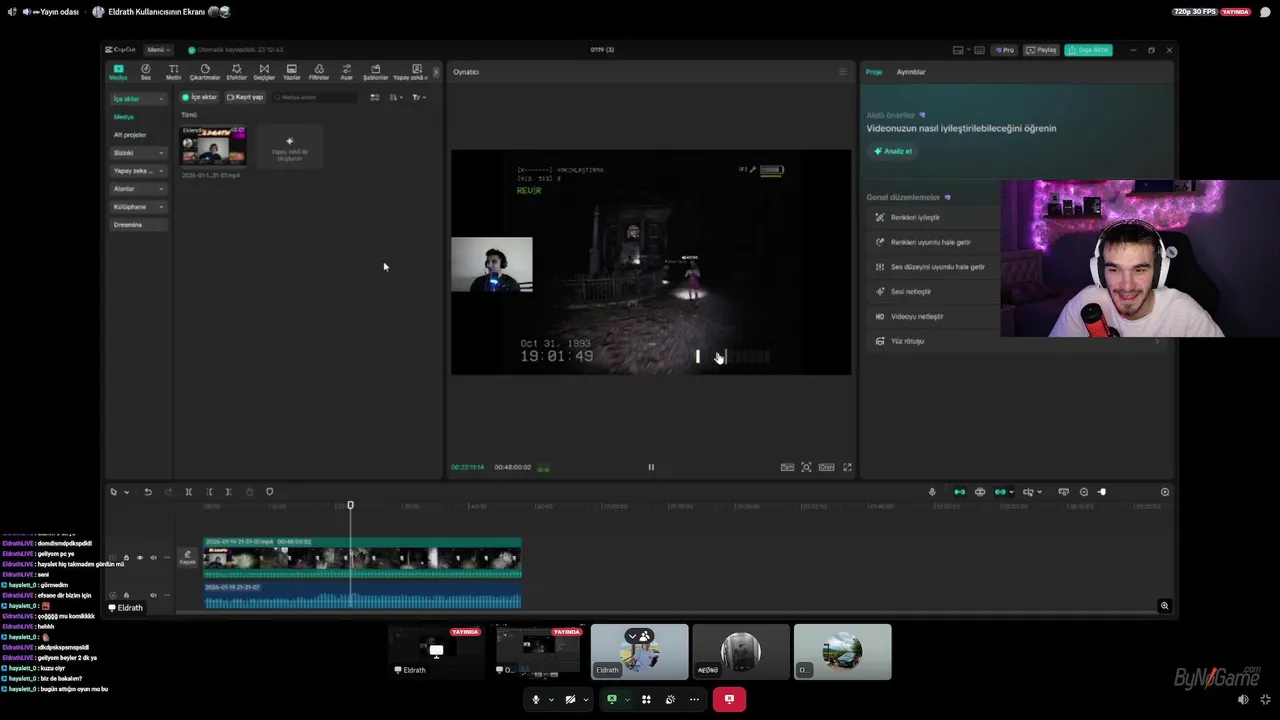Undo the last timeline action
This screenshot has width=1280, height=720.
point(148,492)
